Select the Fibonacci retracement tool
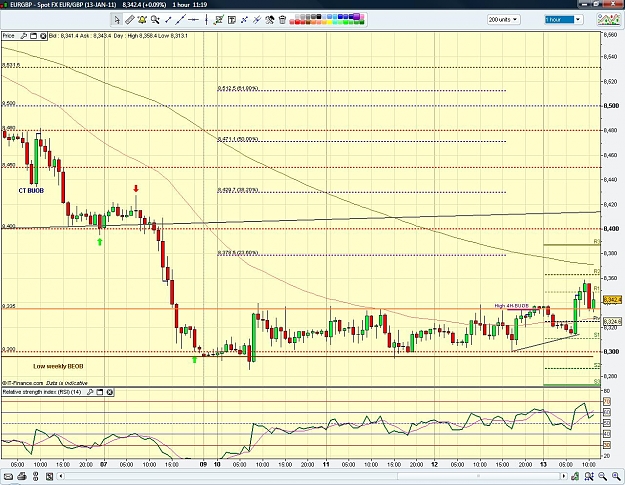 219,20
